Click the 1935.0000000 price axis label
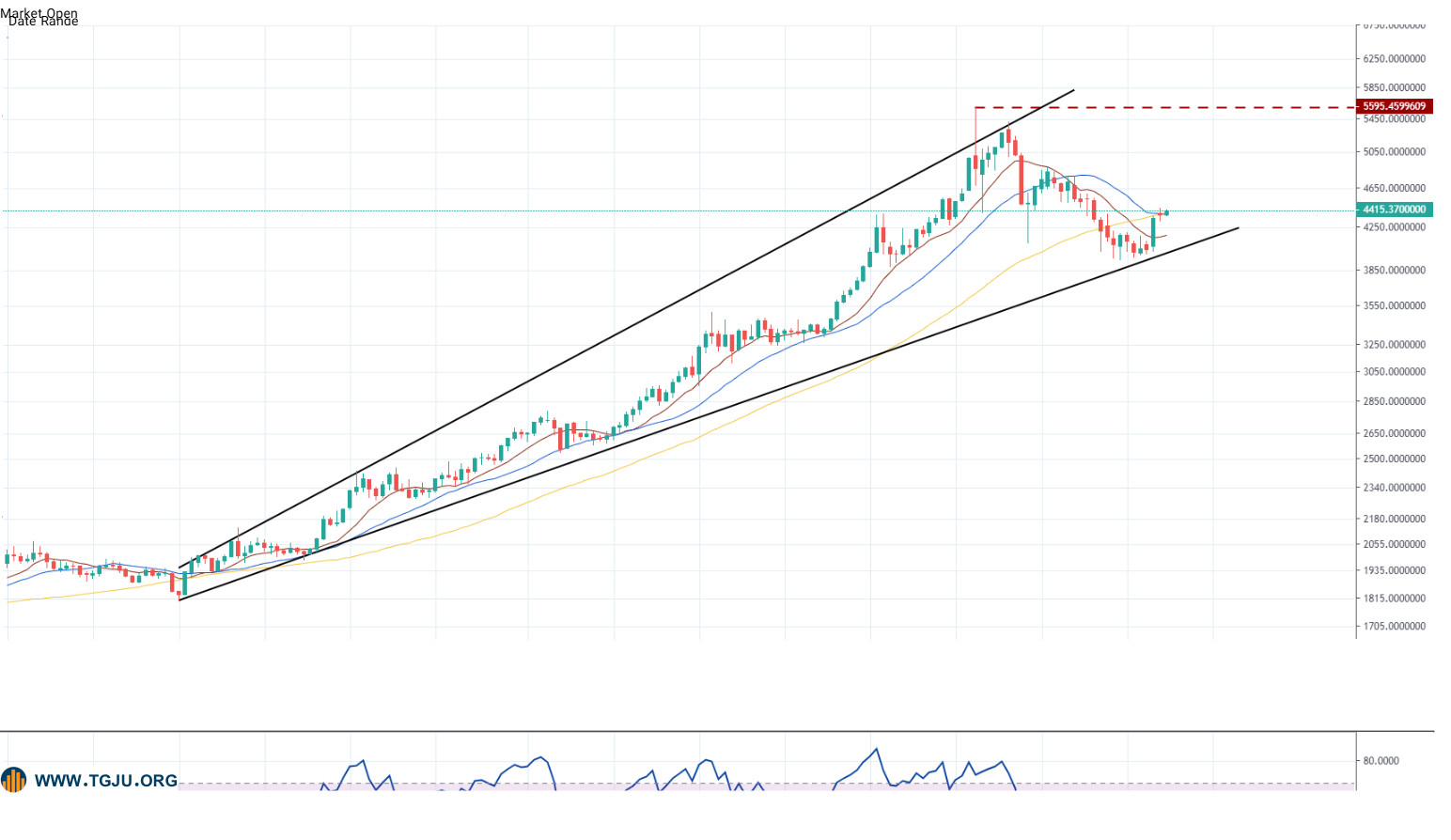The image size is (1451, 840). (x=1395, y=570)
